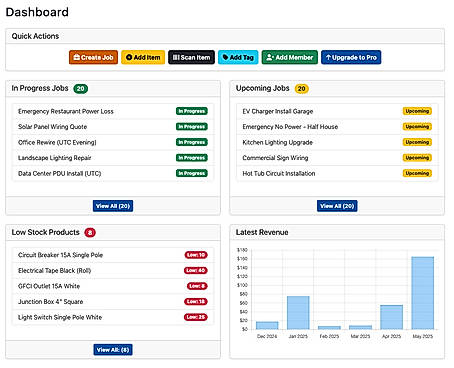Click the Jan 2025 revenue bar

298,313
